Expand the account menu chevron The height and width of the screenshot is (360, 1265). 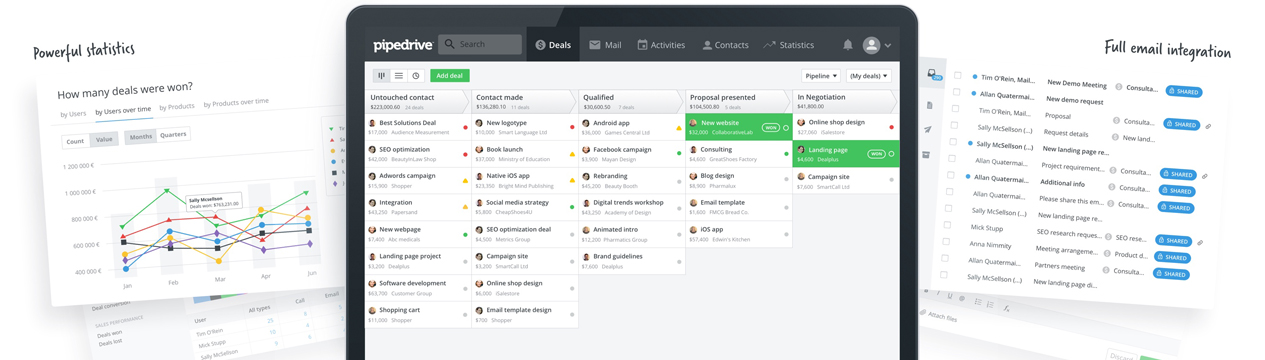point(887,46)
